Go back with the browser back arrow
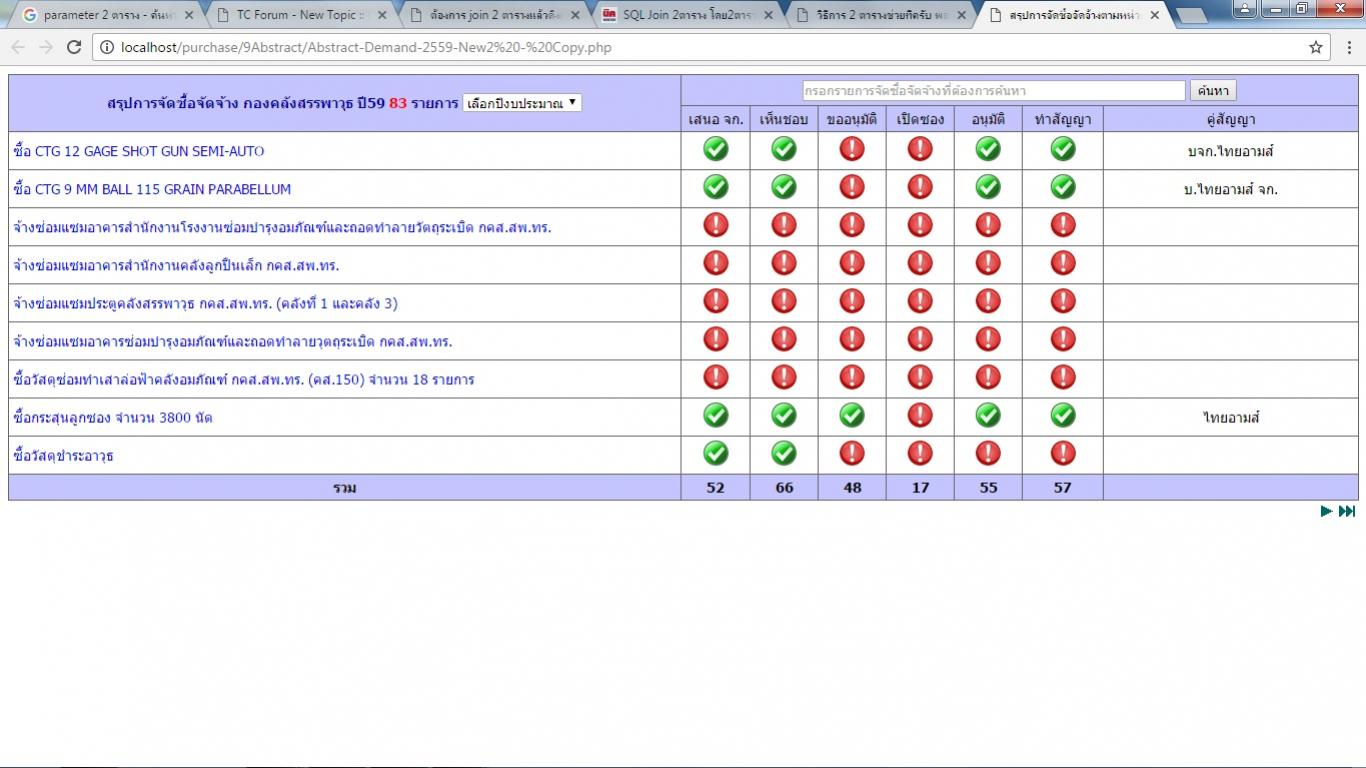 tap(18, 47)
